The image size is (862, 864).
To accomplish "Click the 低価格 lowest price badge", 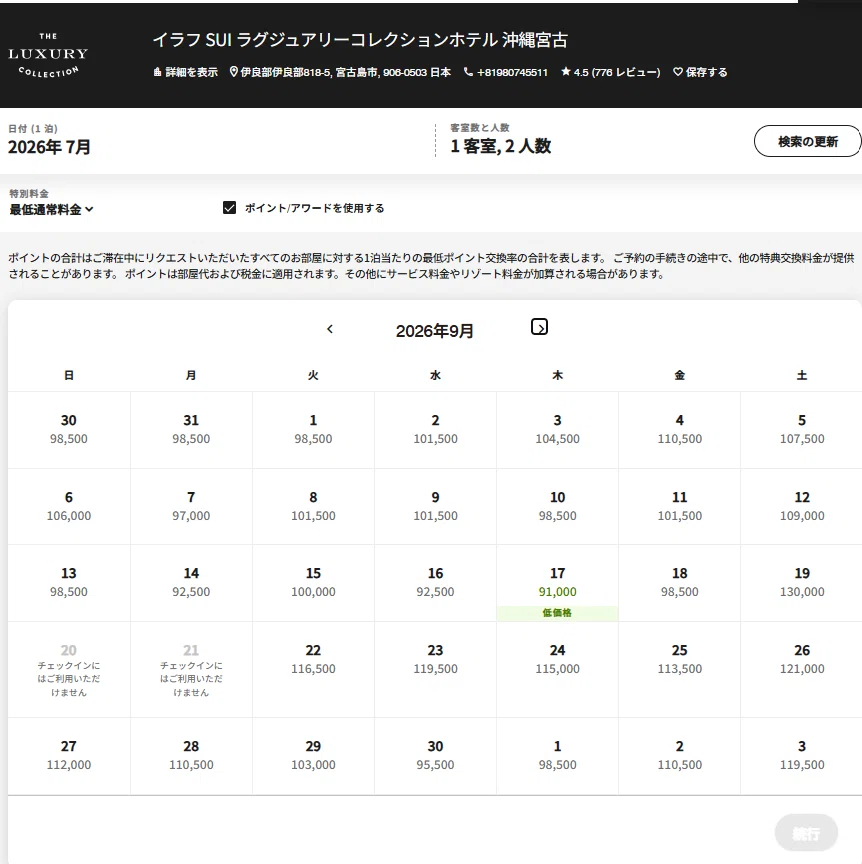I will (557, 613).
